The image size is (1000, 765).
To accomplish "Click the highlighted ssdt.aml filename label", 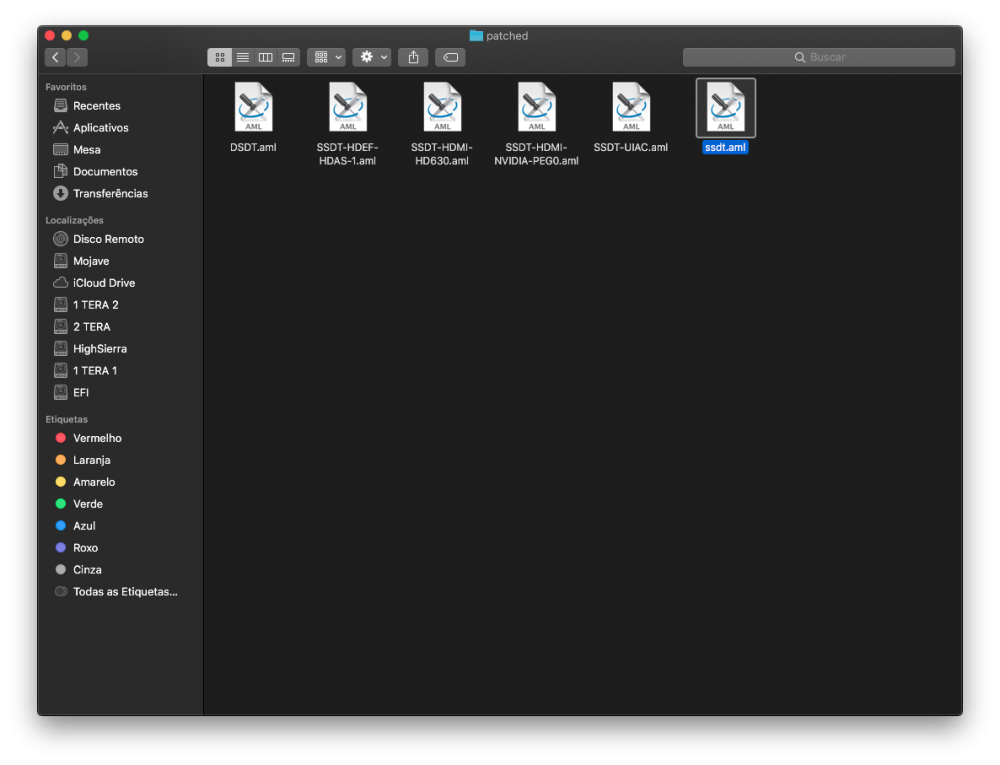I will coord(725,147).
